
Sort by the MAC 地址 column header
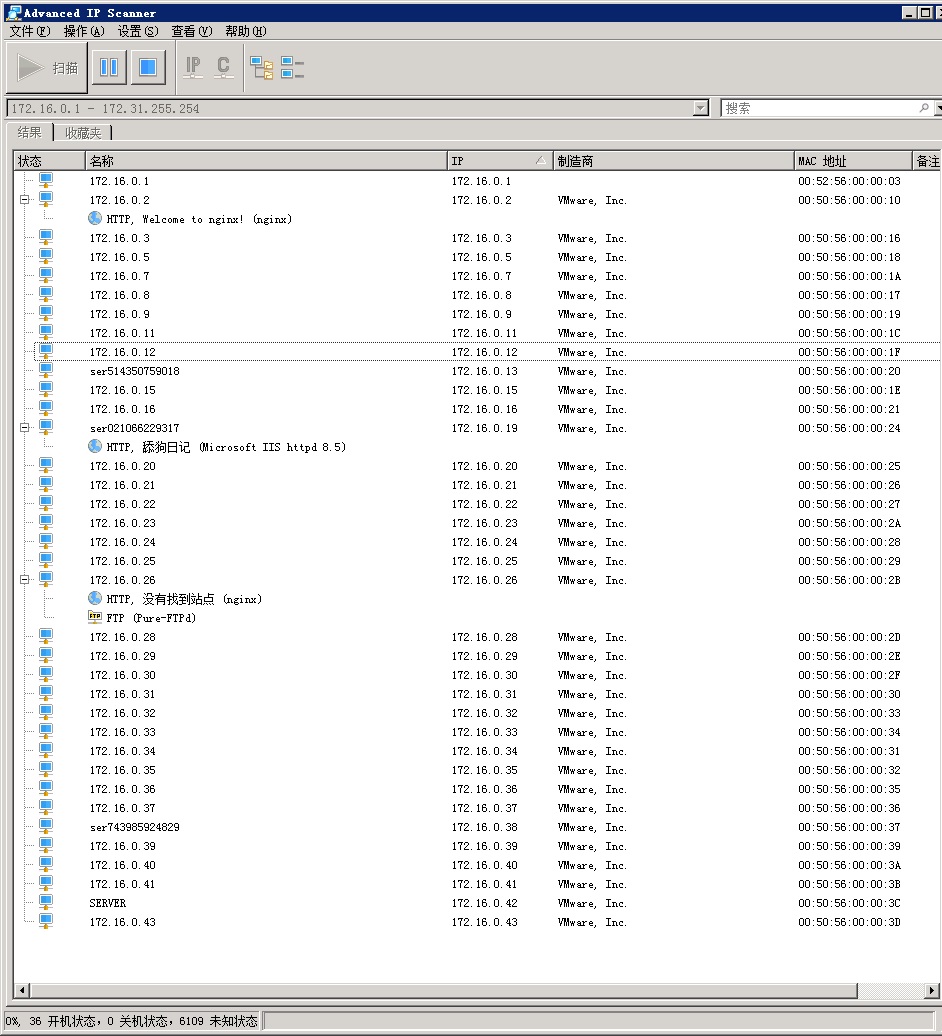(853, 161)
